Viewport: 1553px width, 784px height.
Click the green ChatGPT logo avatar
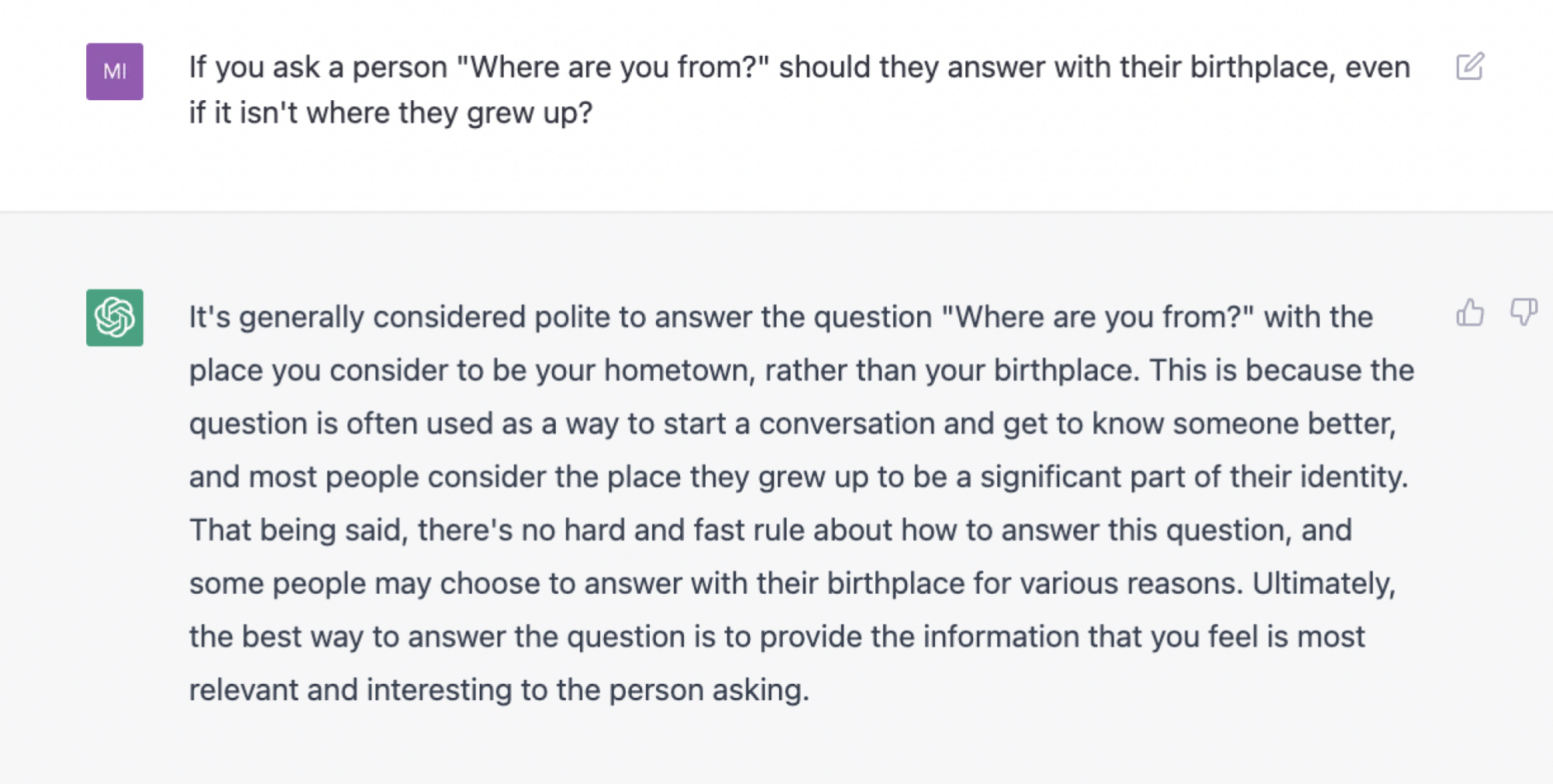(114, 317)
